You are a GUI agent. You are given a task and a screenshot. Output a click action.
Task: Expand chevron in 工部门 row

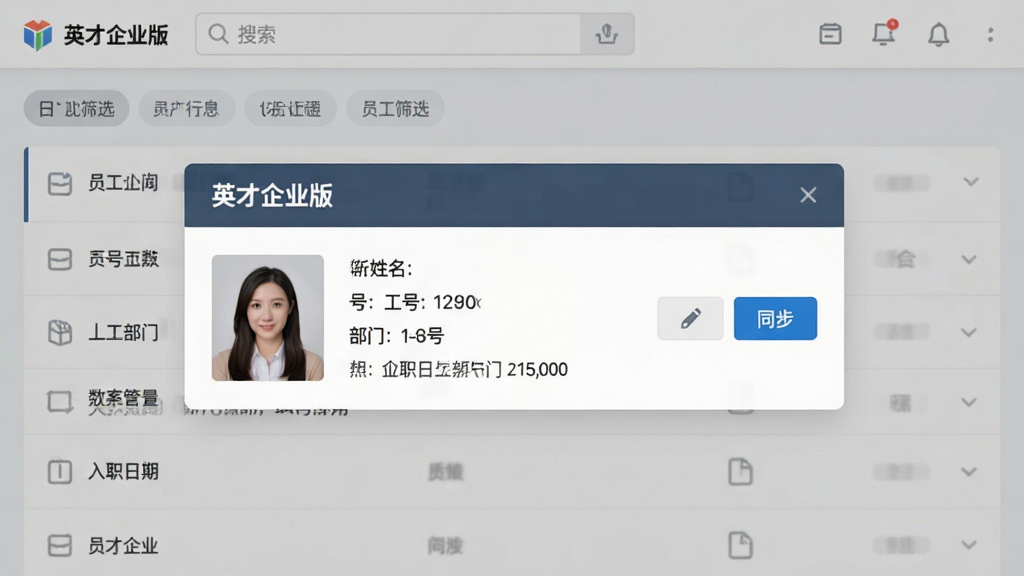969,332
